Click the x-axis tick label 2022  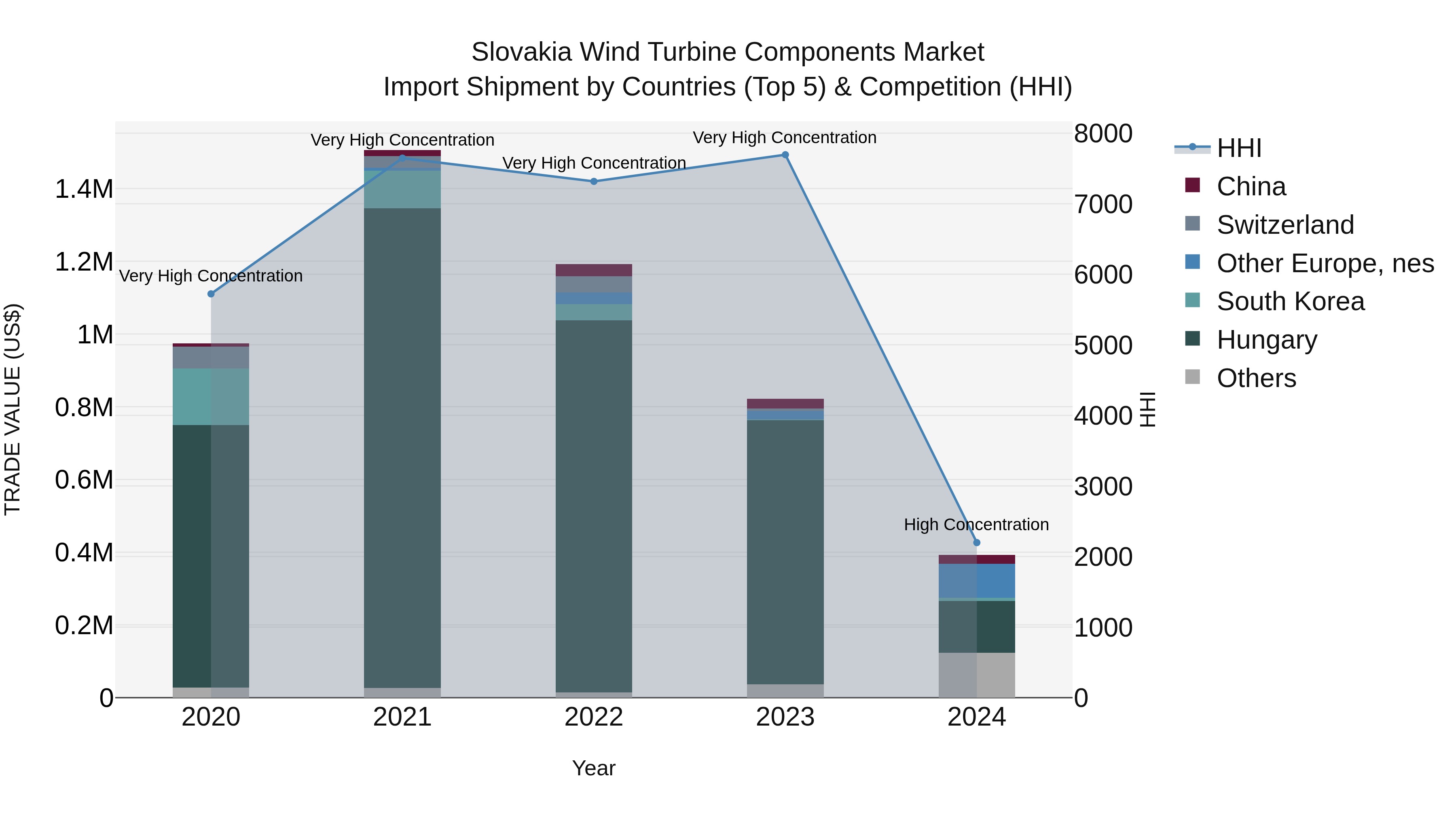click(593, 717)
